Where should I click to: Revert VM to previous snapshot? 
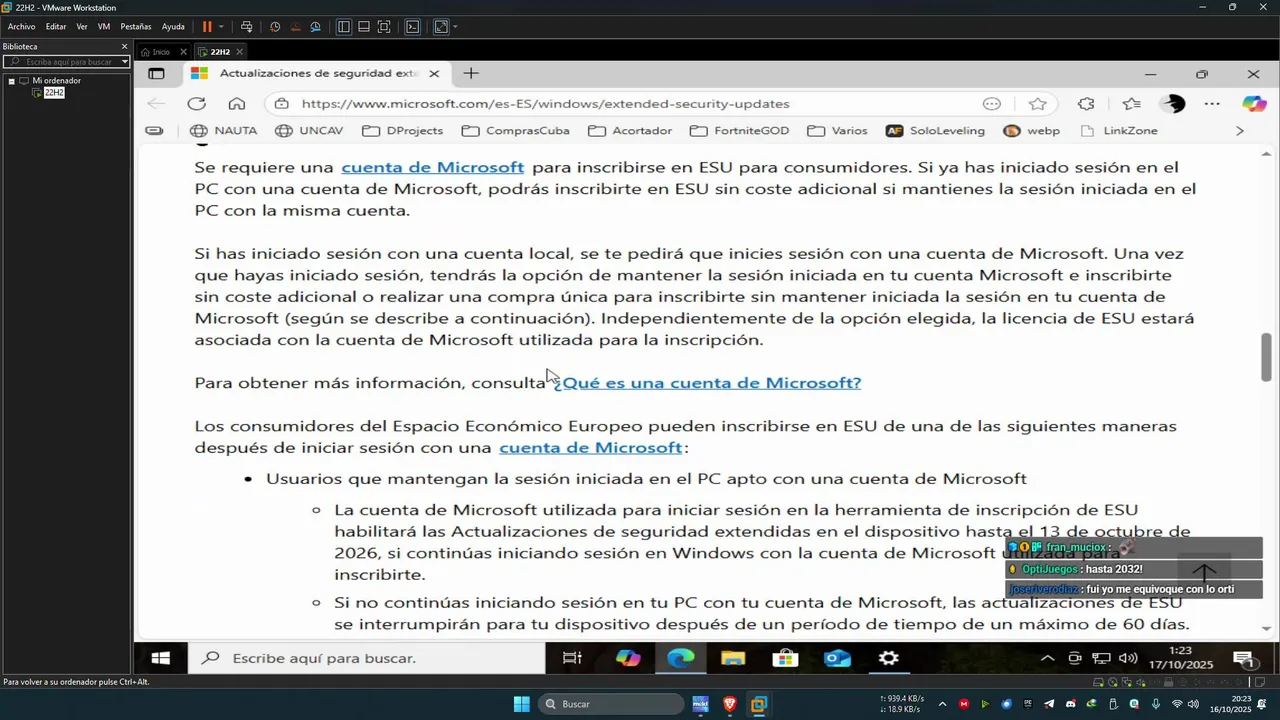(x=295, y=27)
